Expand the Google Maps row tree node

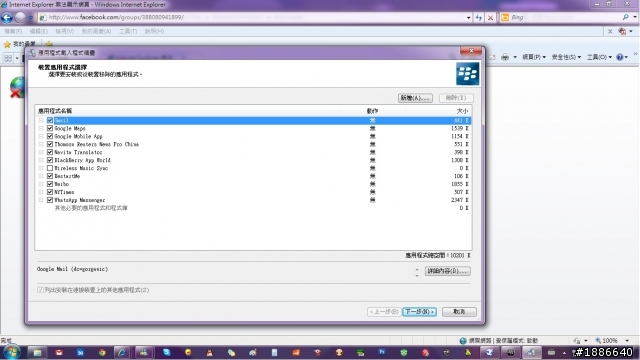click(x=41, y=128)
